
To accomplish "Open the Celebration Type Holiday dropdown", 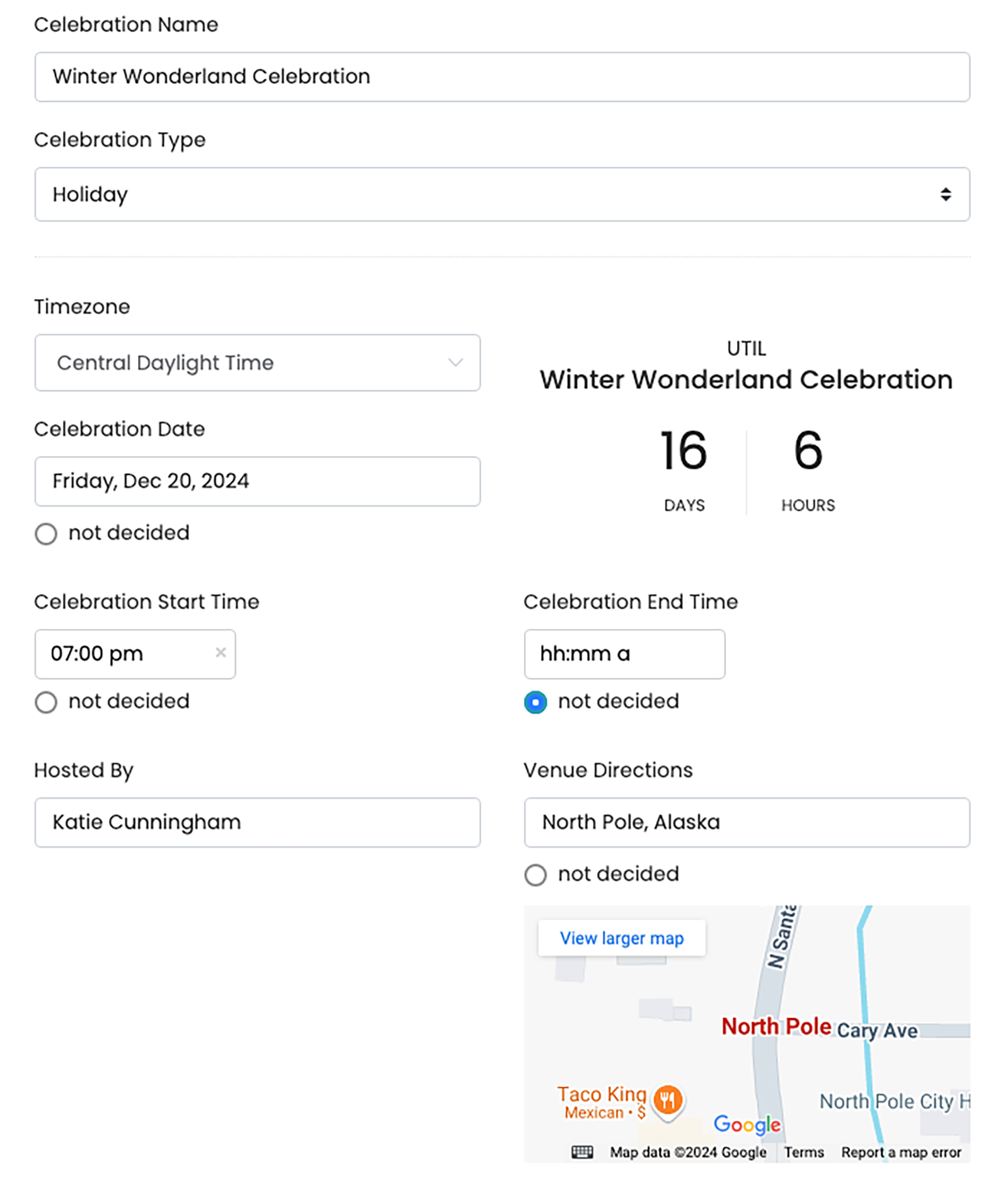I will pyautogui.click(x=502, y=194).
